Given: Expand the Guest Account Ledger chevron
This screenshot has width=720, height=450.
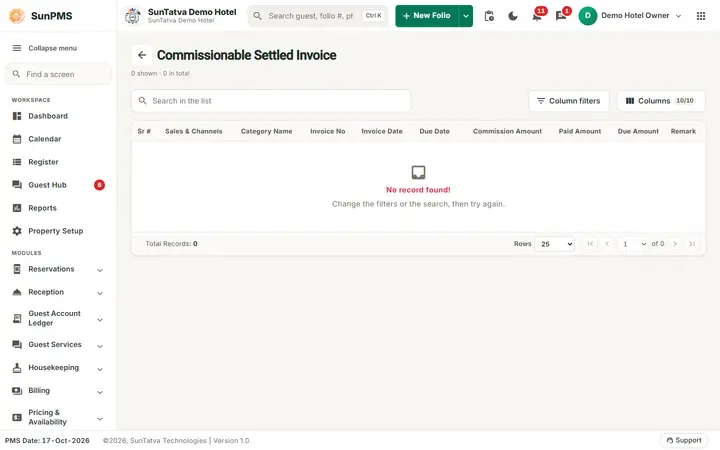Looking at the screenshot, I should click(100, 320).
